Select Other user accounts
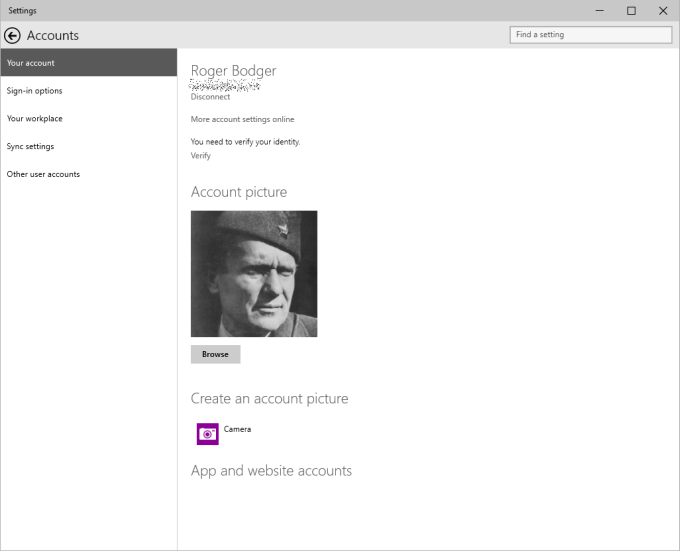 tap(43, 174)
